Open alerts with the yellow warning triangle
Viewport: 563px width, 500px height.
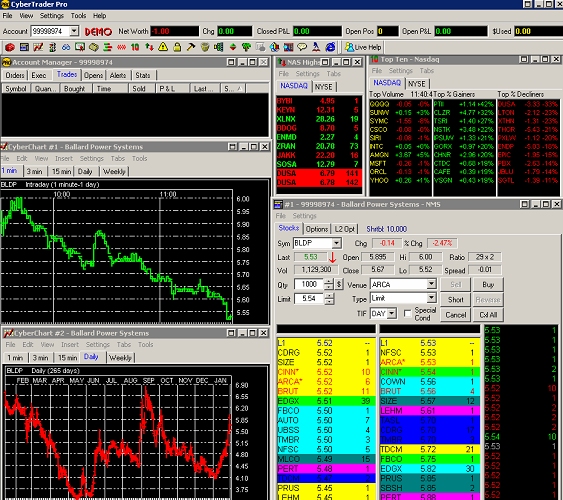[163, 47]
